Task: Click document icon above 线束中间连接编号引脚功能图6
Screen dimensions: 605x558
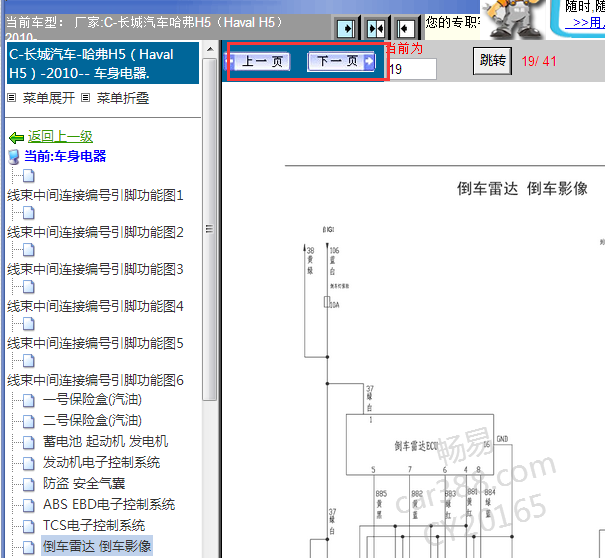Action: [x=29, y=361]
